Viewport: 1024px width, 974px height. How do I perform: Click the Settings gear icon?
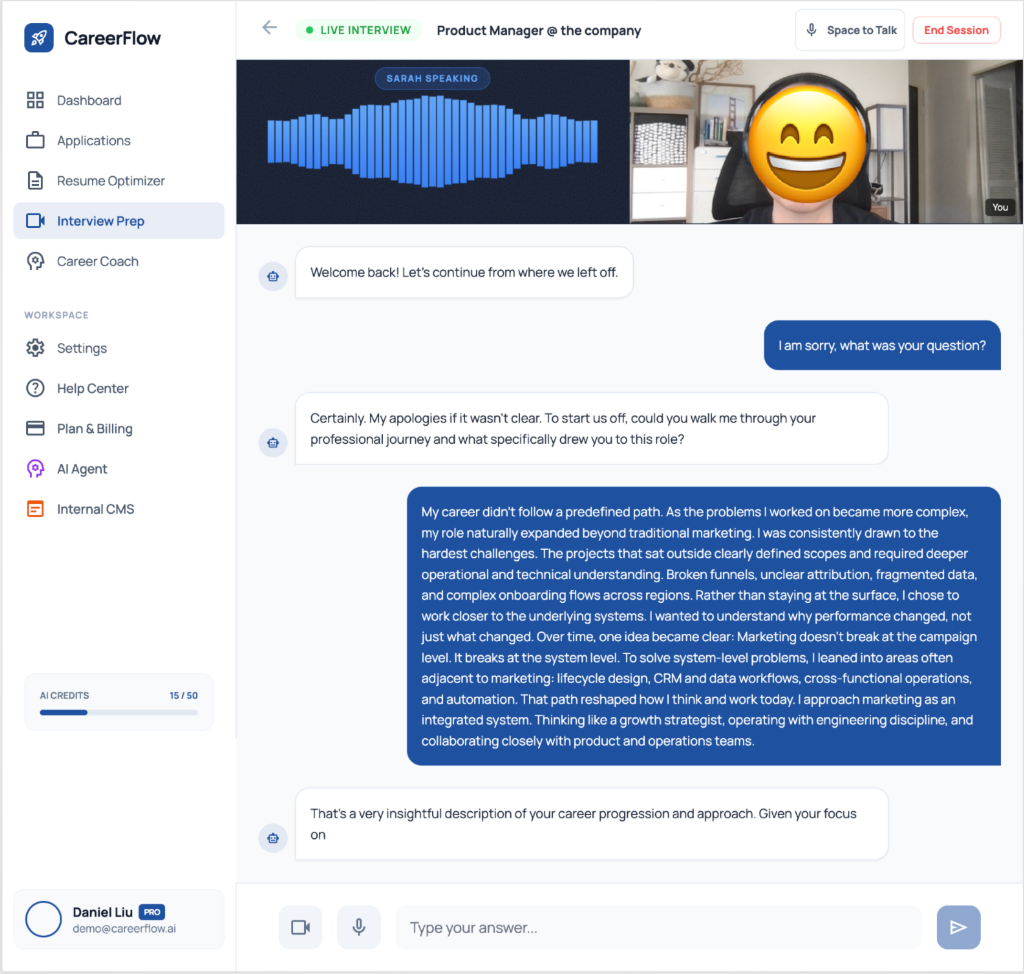pyautogui.click(x=36, y=348)
